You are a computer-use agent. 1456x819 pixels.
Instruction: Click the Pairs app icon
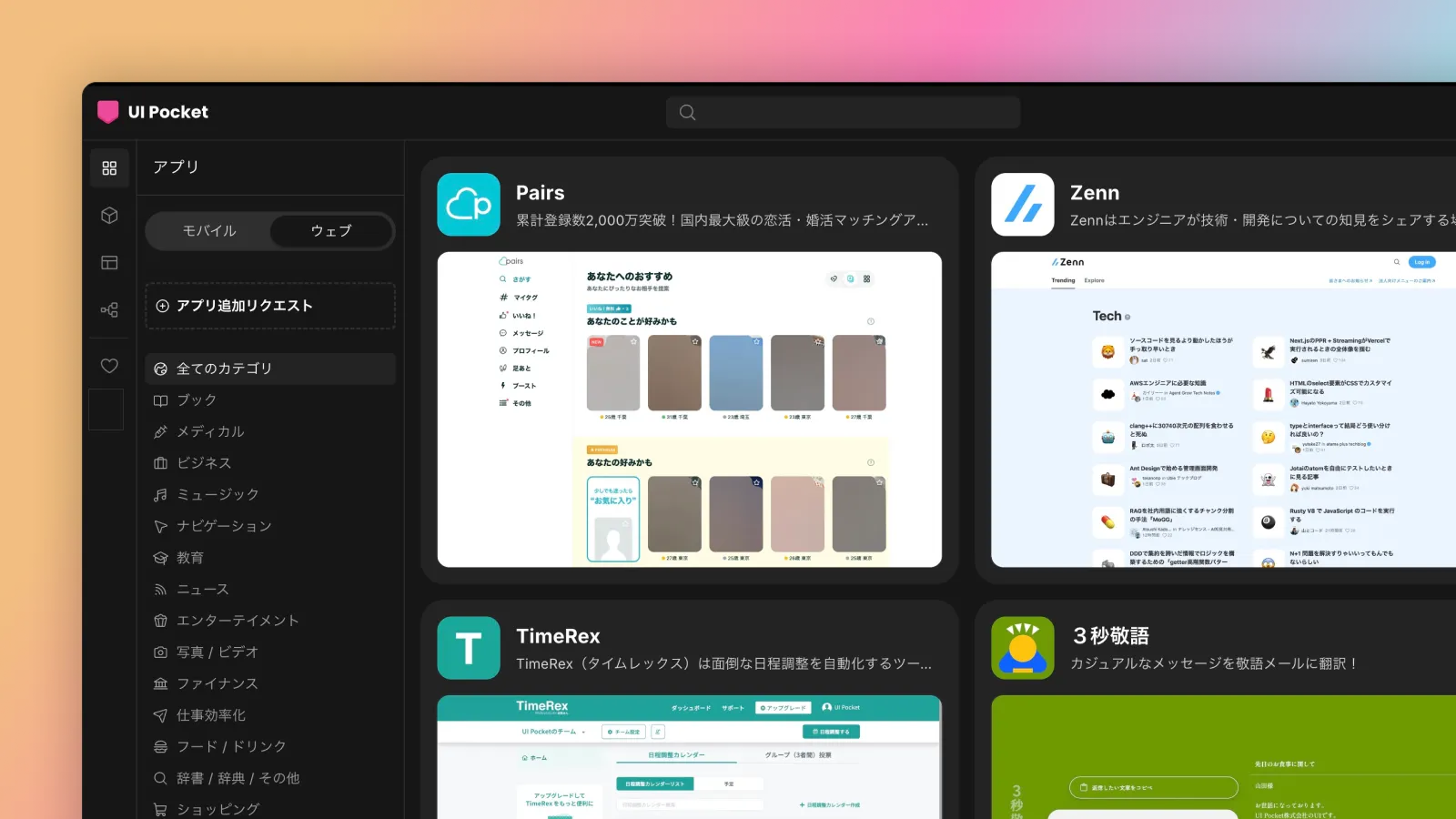pos(469,205)
